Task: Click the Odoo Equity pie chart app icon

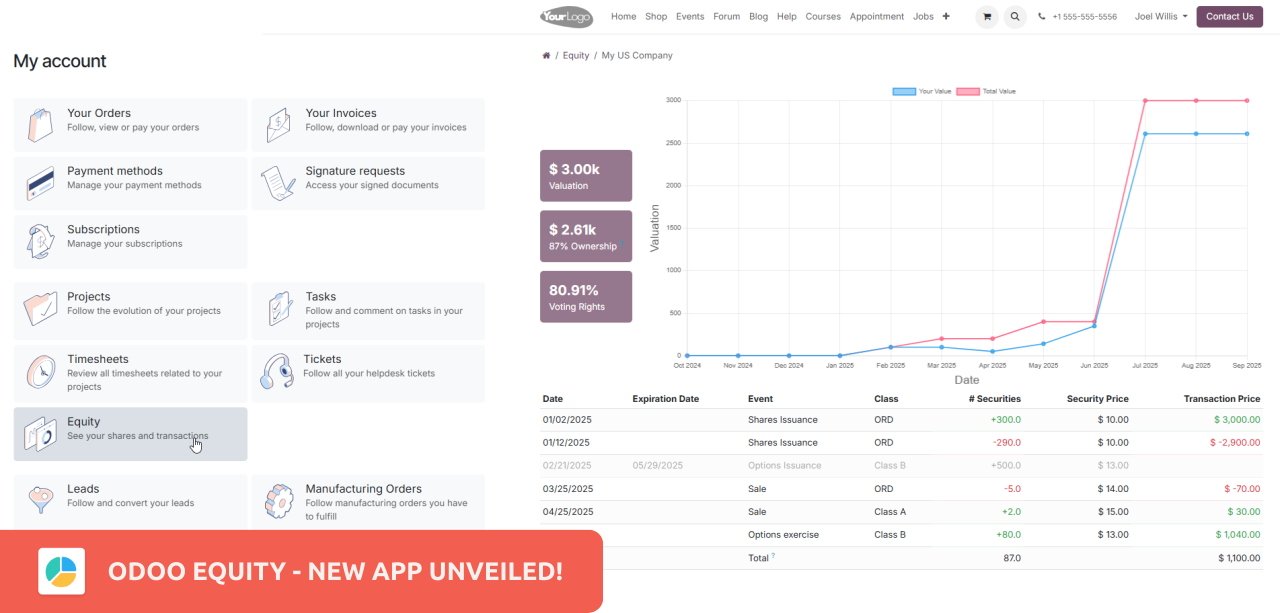Action: 61,571
